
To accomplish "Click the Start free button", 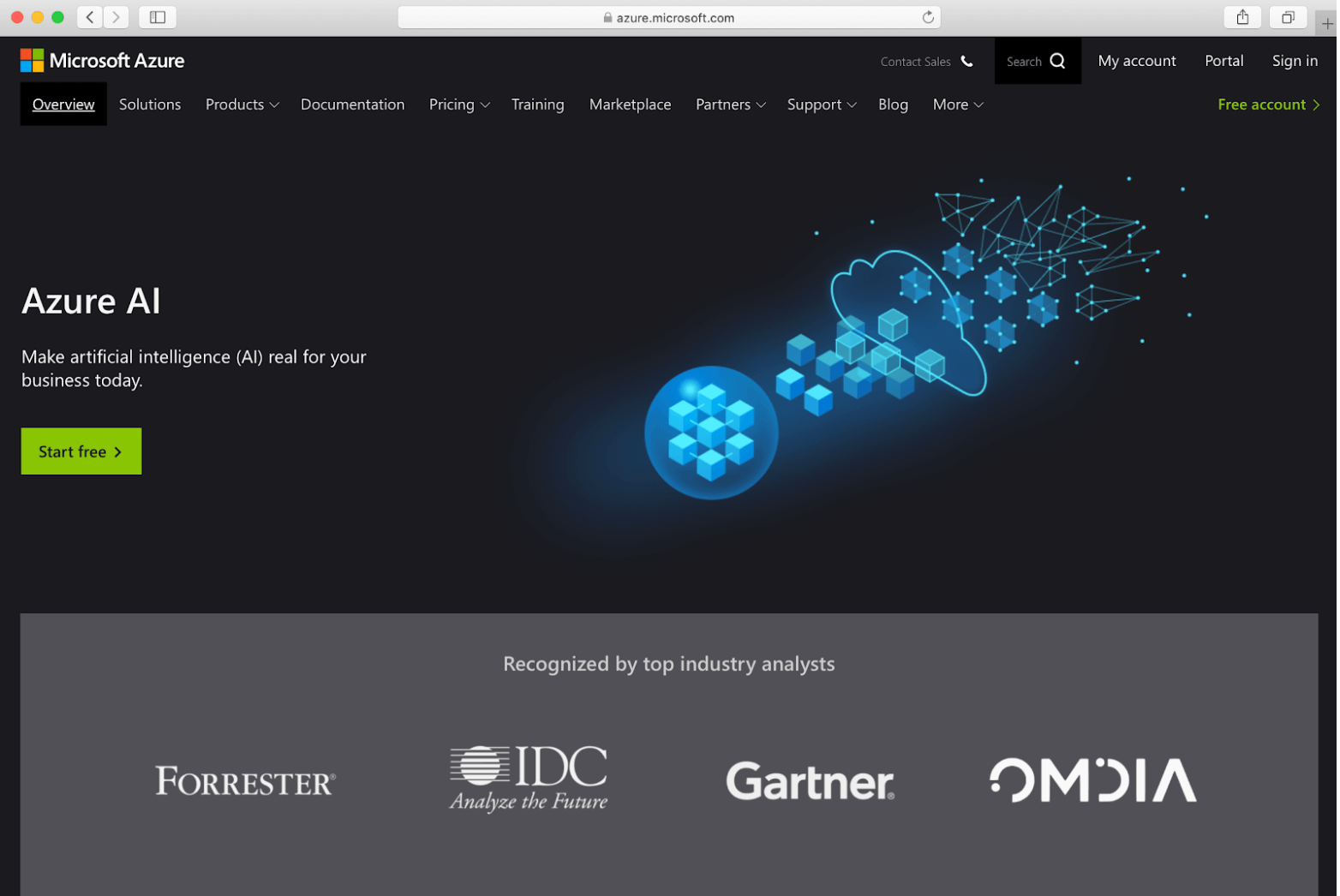I will pos(81,451).
